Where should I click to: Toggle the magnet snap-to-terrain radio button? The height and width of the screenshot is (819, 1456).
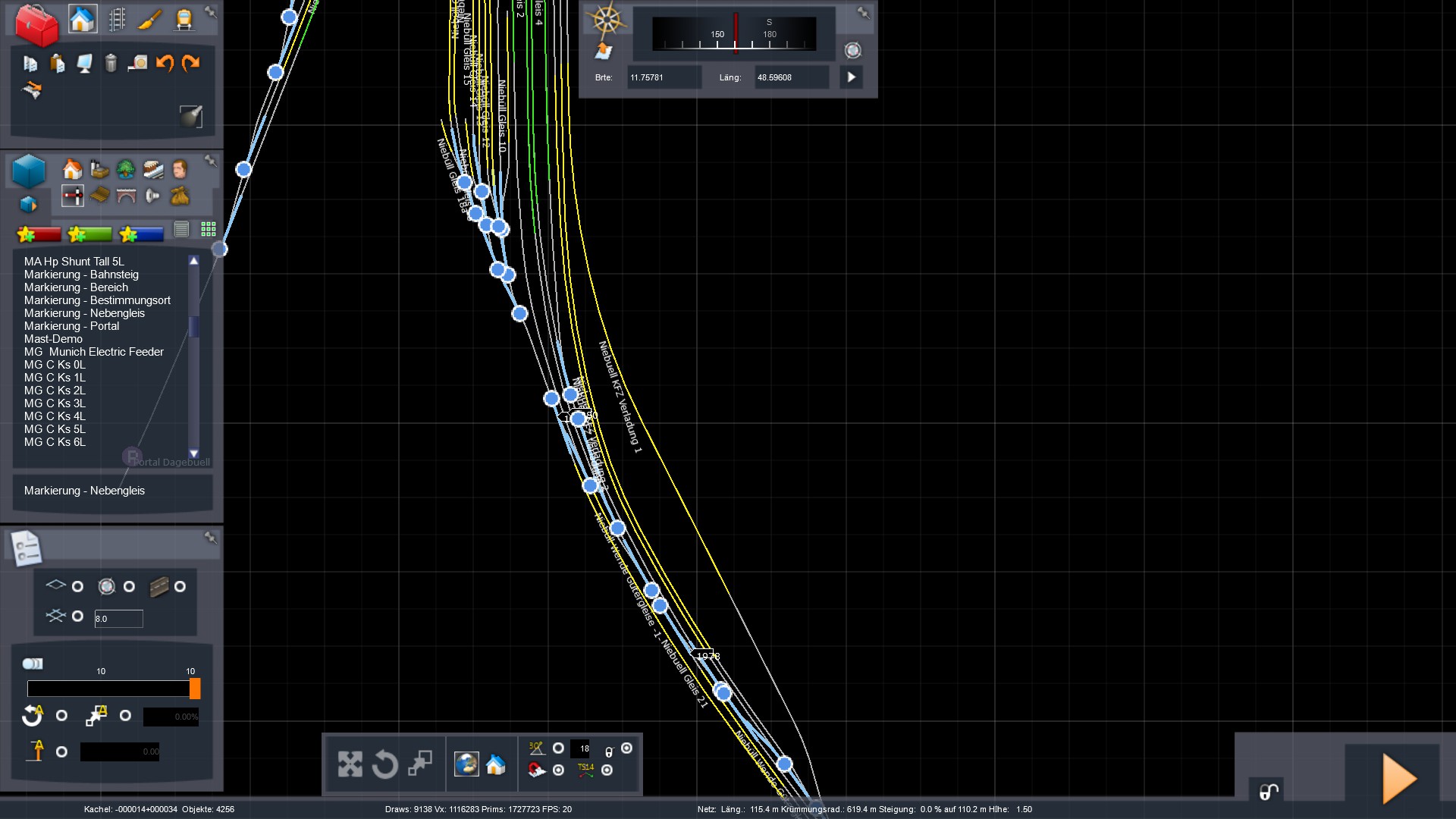pyautogui.click(x=558, y=770)
